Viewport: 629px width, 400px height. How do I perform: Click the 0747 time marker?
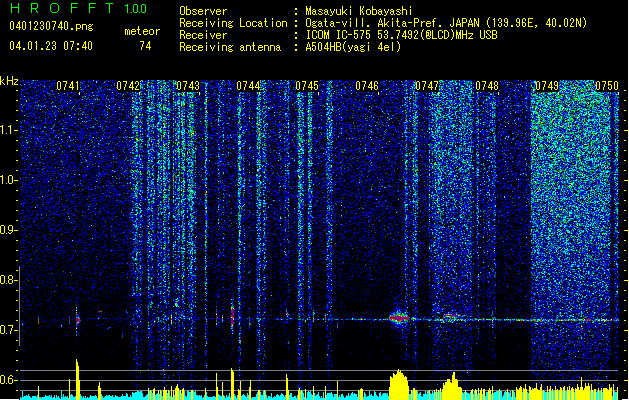pos(427,86)
